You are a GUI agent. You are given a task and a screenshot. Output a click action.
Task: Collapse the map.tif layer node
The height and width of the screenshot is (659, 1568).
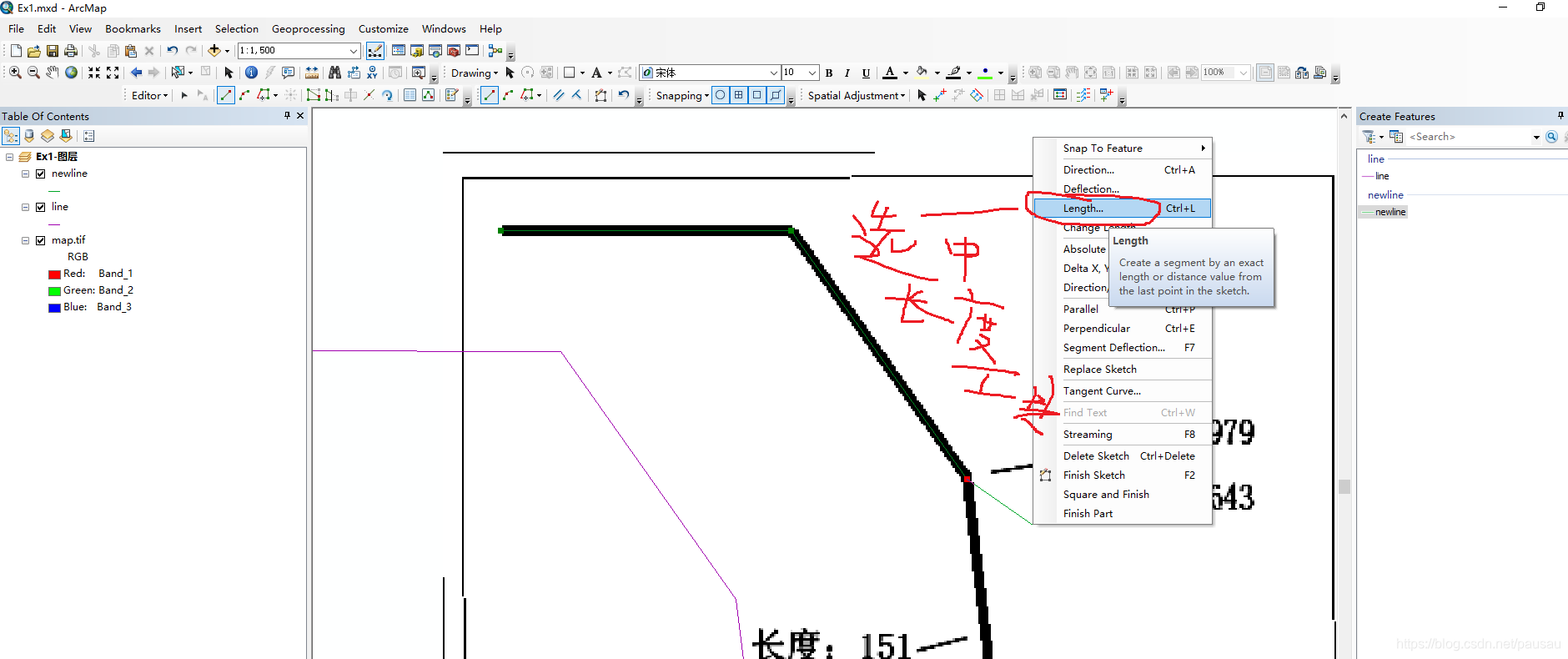(x=25, y=240)
